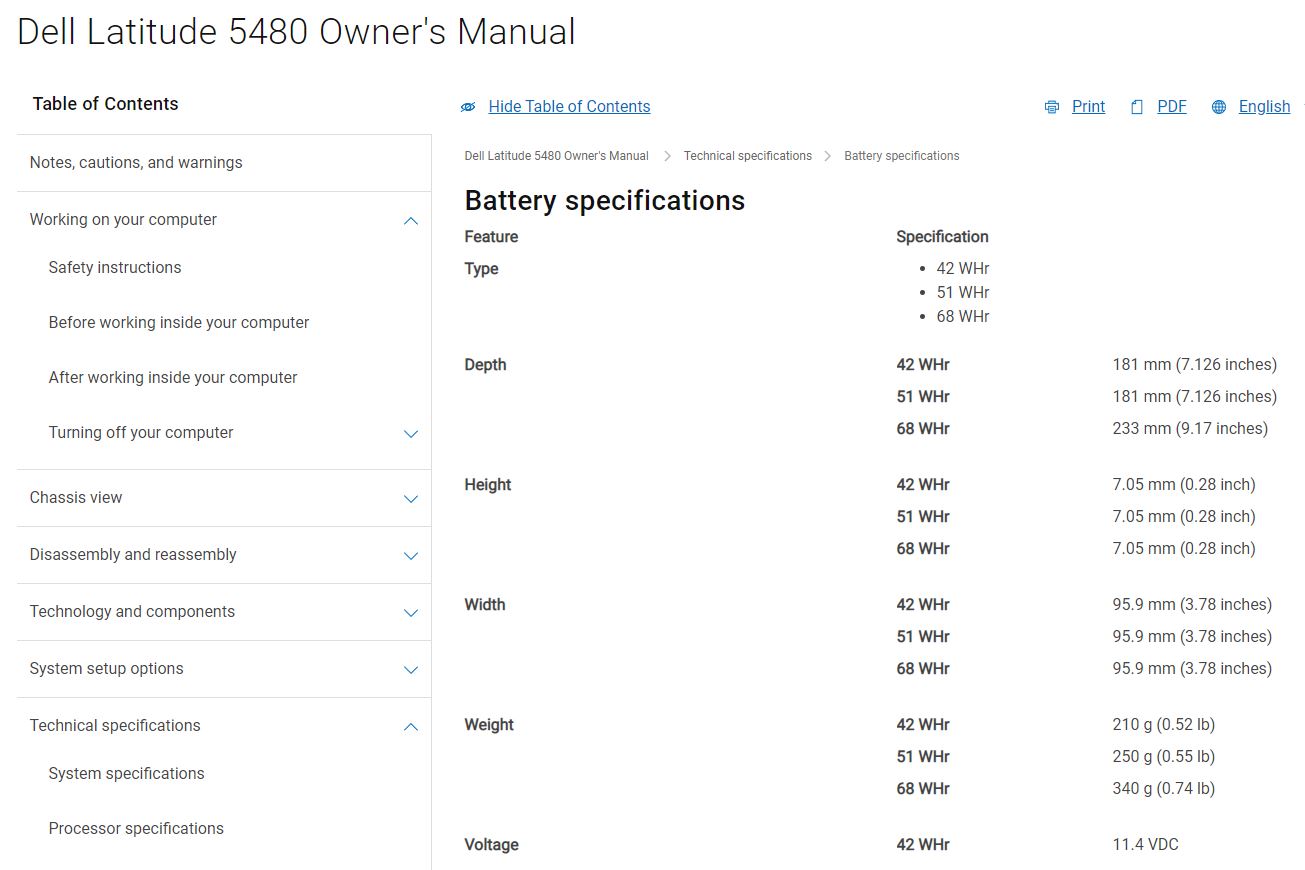Click the Feature column header
The image size is (1305, 870).
[x=491, y=237]
